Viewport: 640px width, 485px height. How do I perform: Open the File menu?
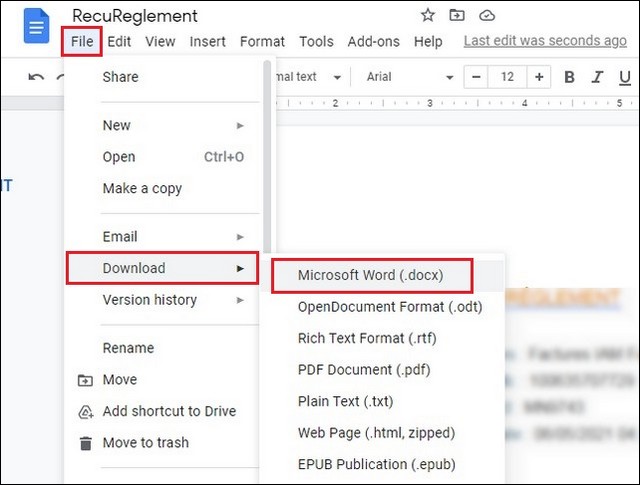coord(82,41)
